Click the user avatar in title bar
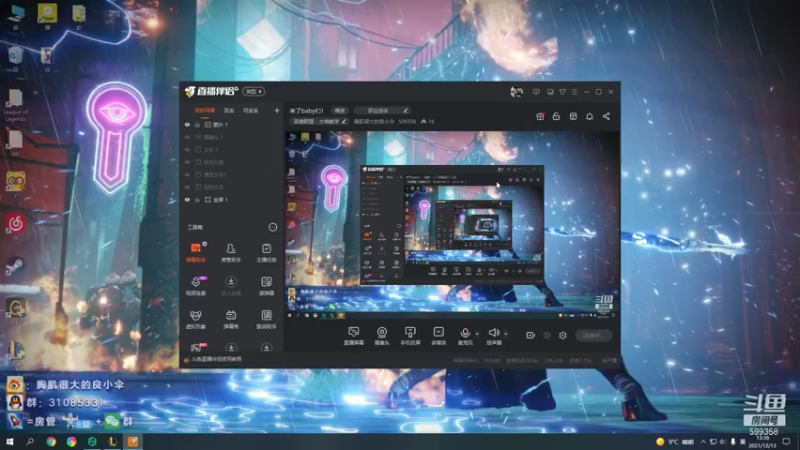Screen dimensions: 800x450 516,92
